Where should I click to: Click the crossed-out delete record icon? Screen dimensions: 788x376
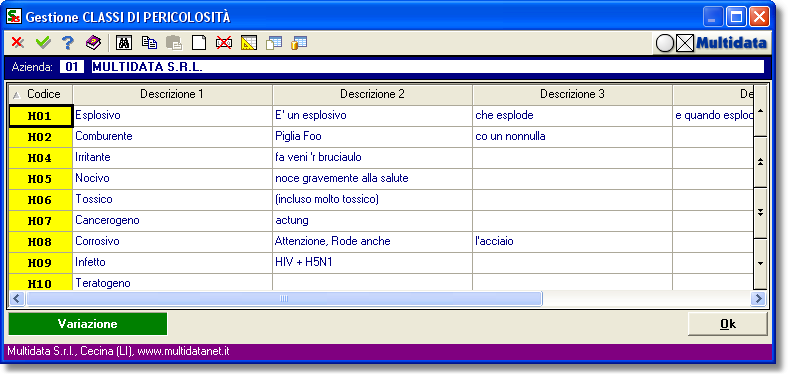pyautogui.click(x=224, y=43)
